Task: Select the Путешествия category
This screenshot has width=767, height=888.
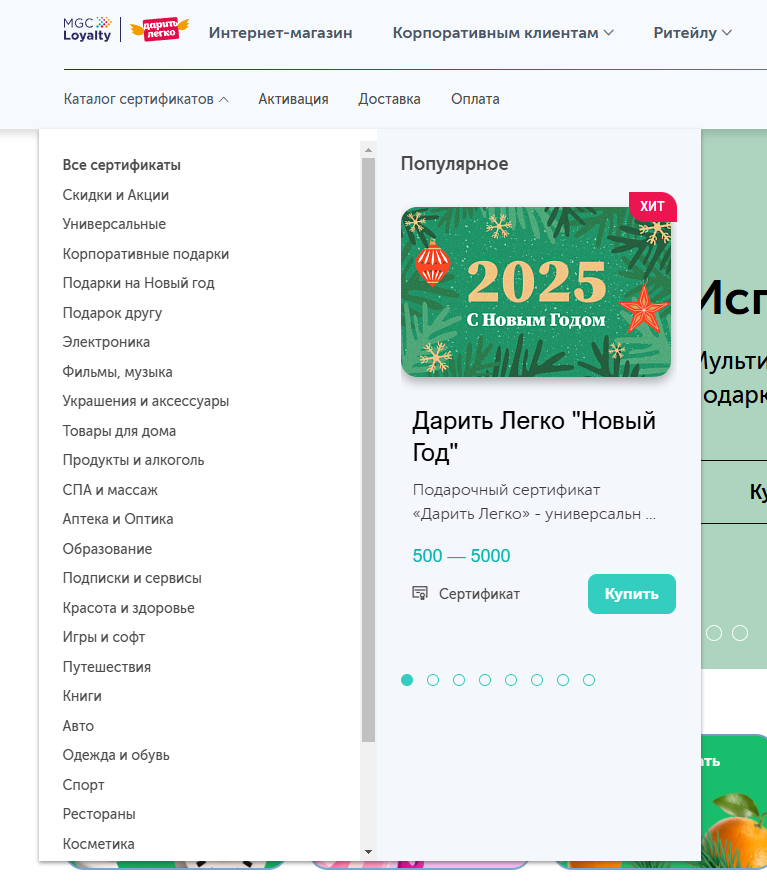Action: [106, 667]
